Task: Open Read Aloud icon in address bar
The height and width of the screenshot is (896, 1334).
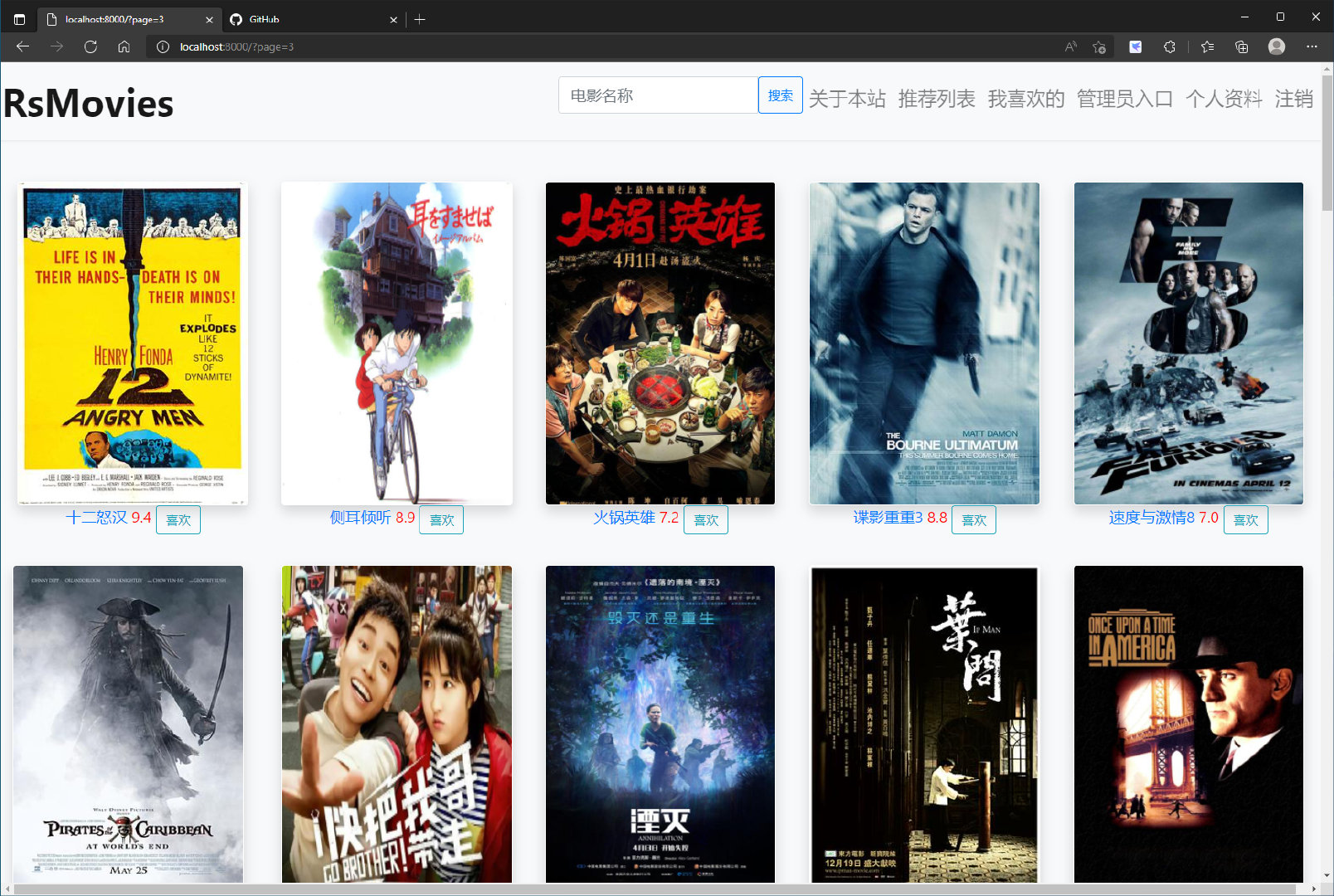Action: point(1071,46)
